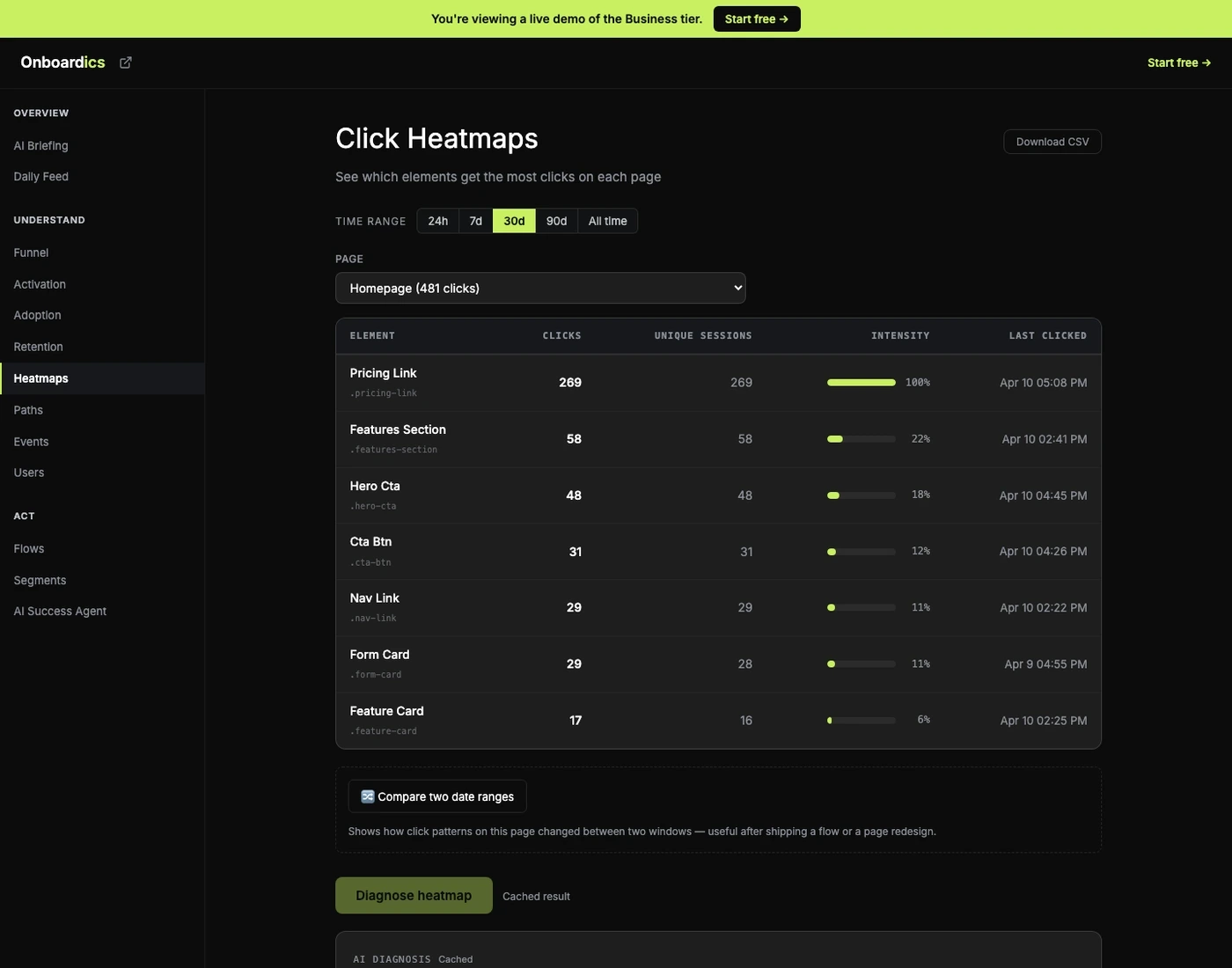
Task: Click the Element column header
Action: coord(372,336)
